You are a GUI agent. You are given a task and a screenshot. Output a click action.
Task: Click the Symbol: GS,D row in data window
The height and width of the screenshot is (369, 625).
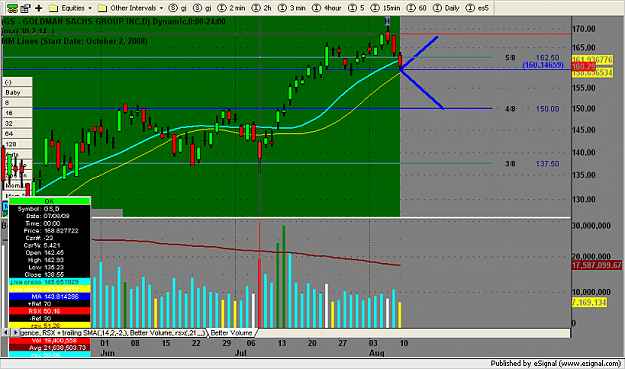[49, 209]
